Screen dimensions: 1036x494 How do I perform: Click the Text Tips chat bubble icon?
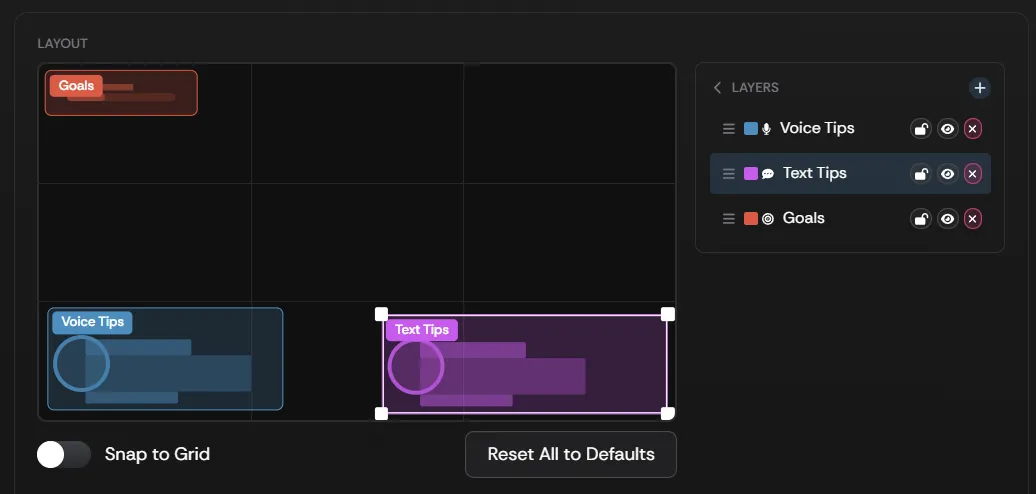coord(768,174)
